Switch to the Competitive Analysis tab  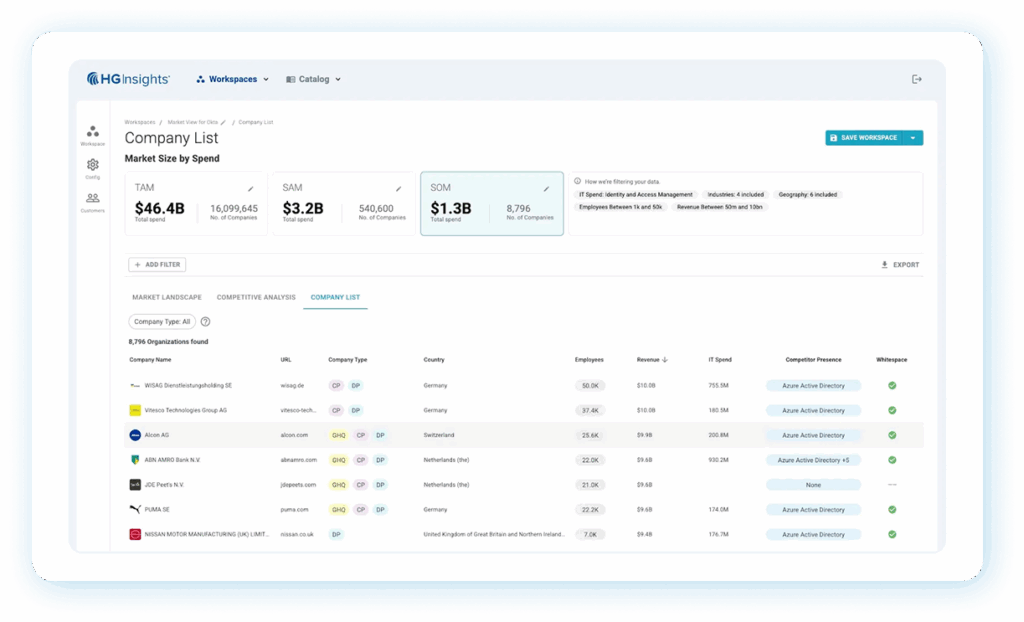point(256,297)
